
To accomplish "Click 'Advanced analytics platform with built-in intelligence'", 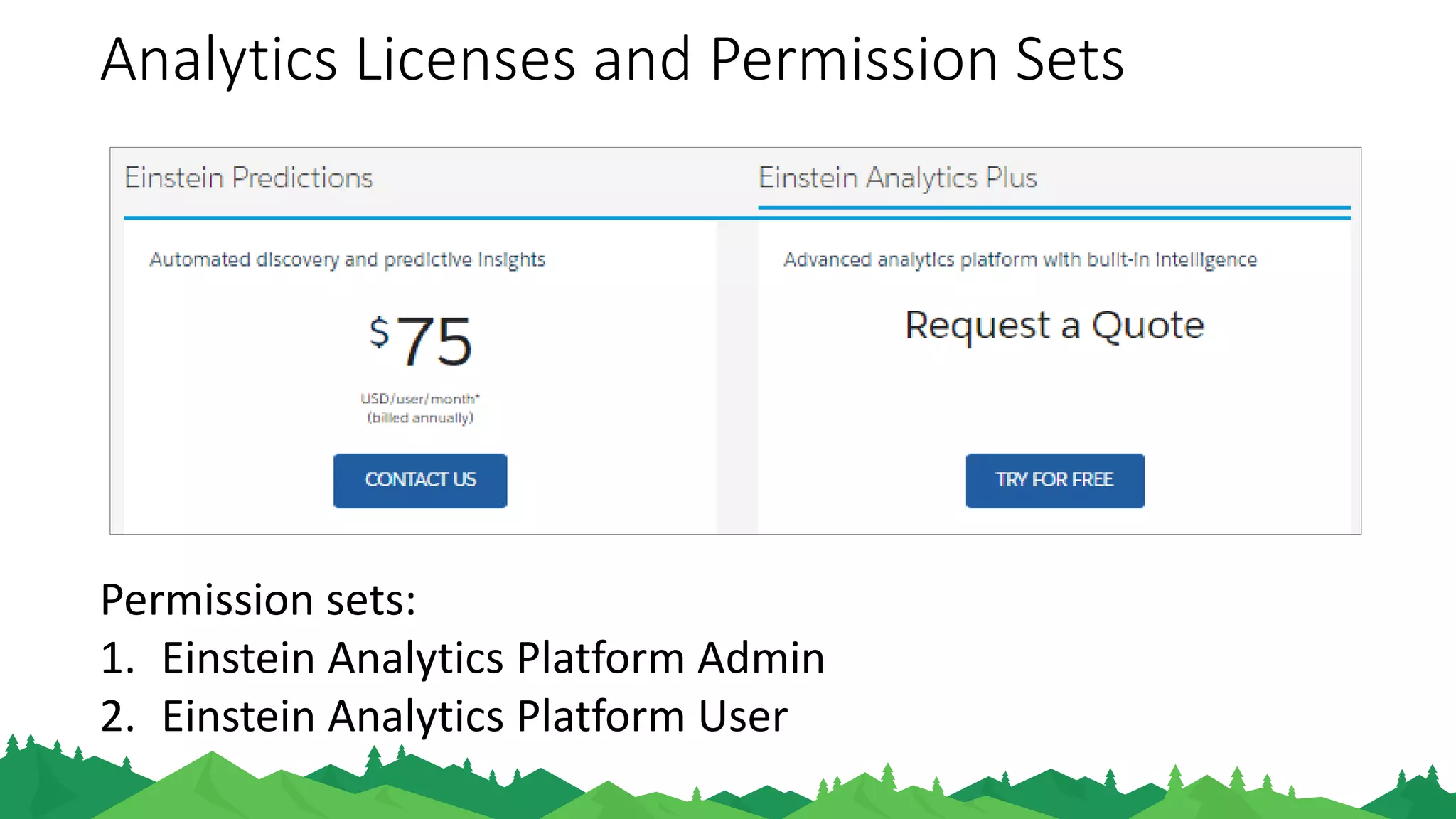I will point(1020,260).
